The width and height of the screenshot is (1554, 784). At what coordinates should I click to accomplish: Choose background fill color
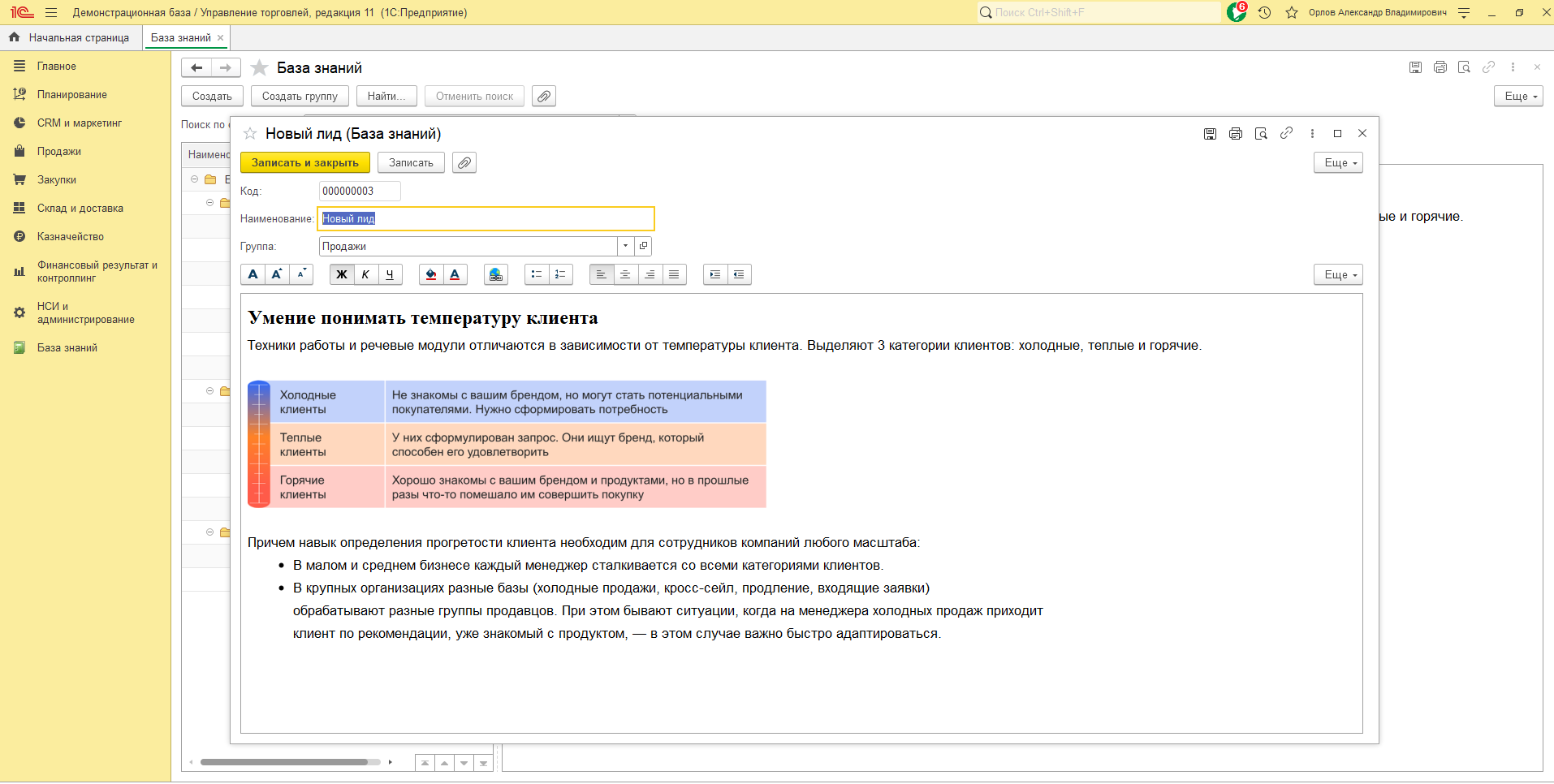pos(431,274)
